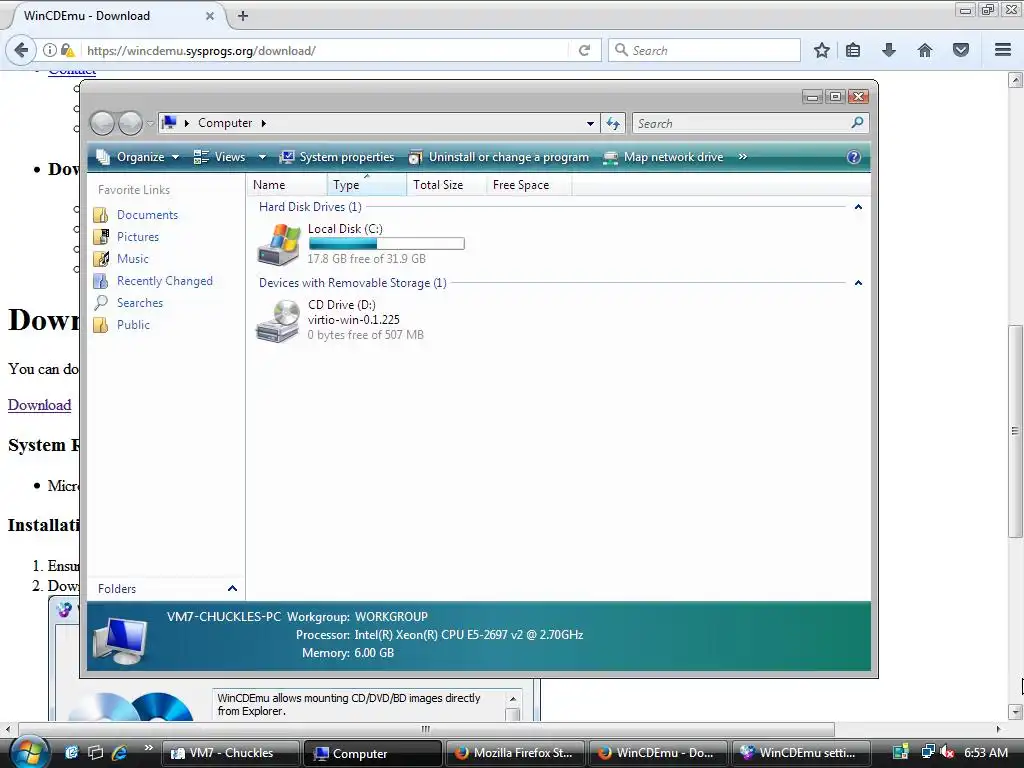The image size is (1024, 768).
Task: Click the Firefox horizontal scrollbar
Action: [x=426, y=729]
